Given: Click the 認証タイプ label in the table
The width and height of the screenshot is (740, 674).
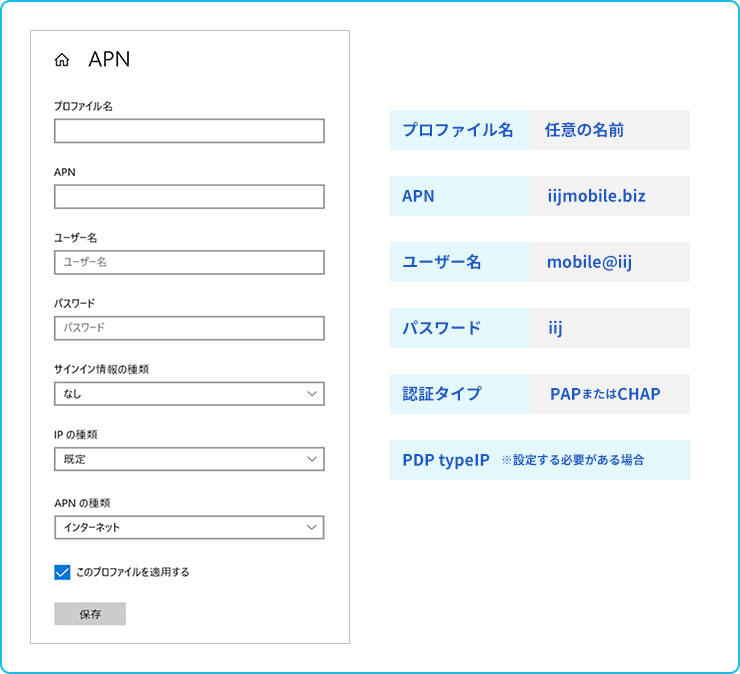Looking at the screenshot, I should click(x=442, y=394).
